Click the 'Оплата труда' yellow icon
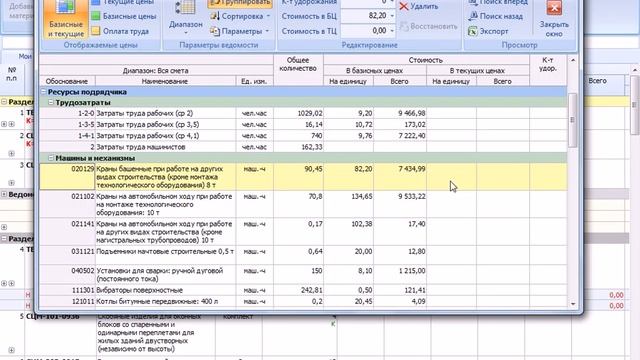Viewport: 640px width, 360px height. (x=96, y=31)
